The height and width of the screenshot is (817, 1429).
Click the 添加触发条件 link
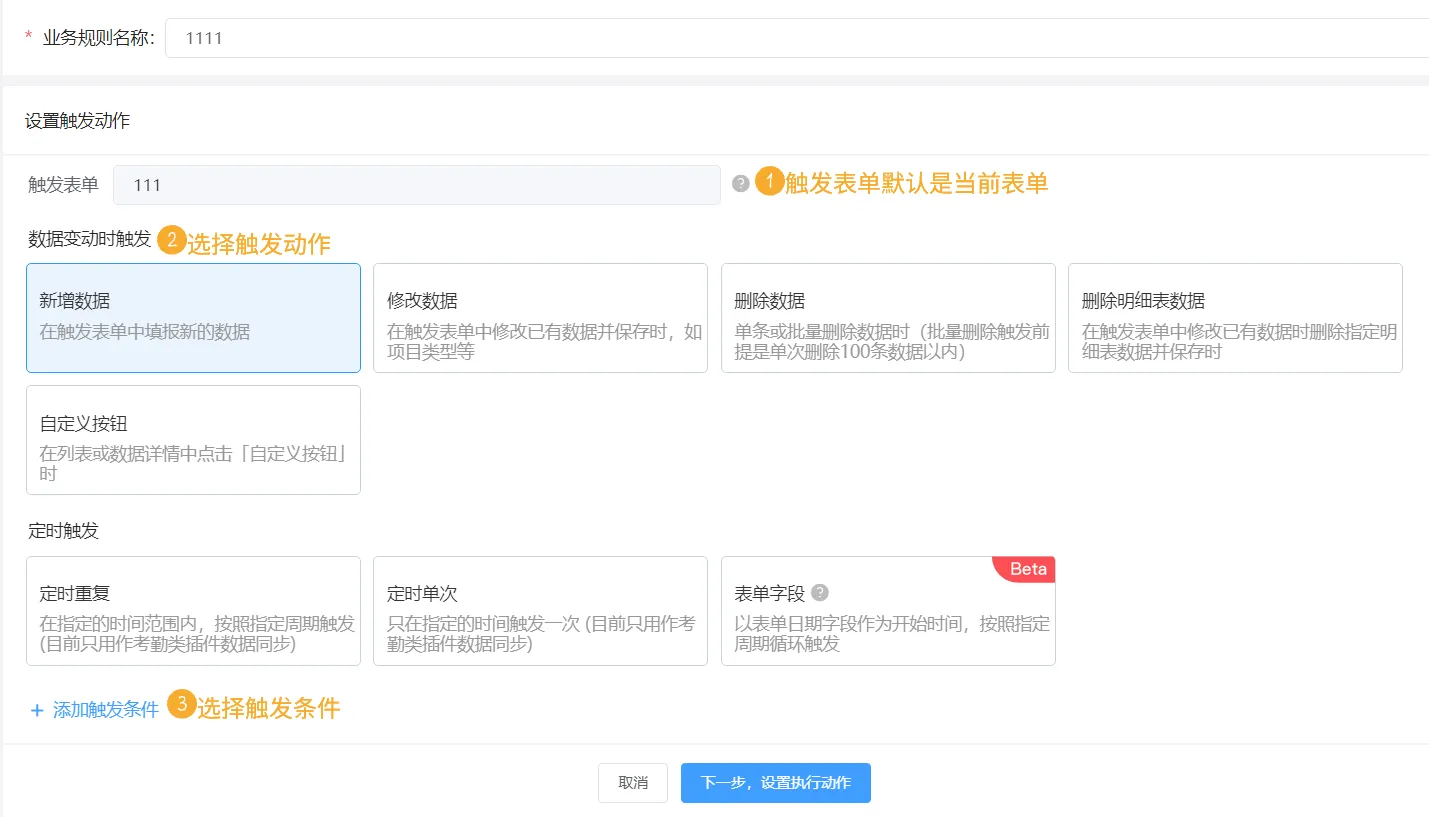[105, 711]
